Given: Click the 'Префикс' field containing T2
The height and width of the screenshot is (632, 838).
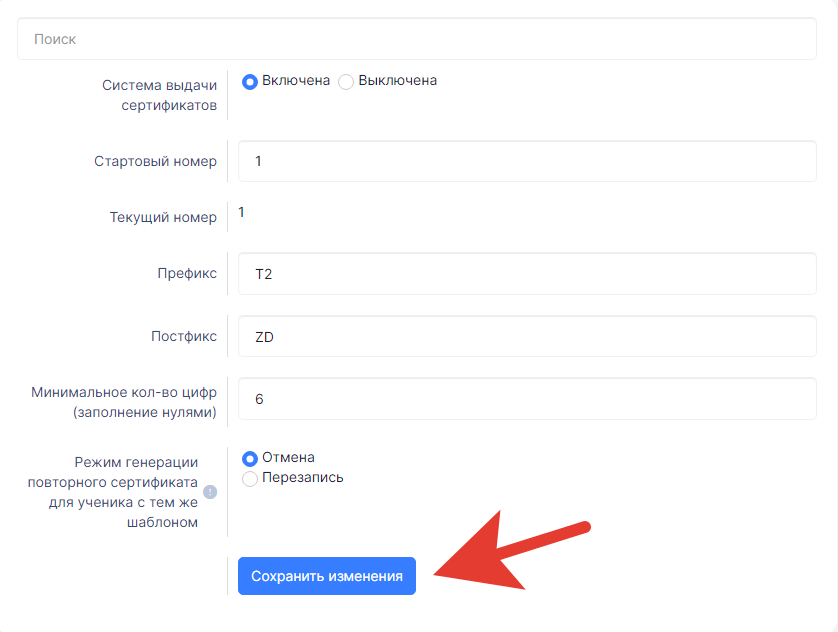Looking at the screenshot, I should pos(527,274).
